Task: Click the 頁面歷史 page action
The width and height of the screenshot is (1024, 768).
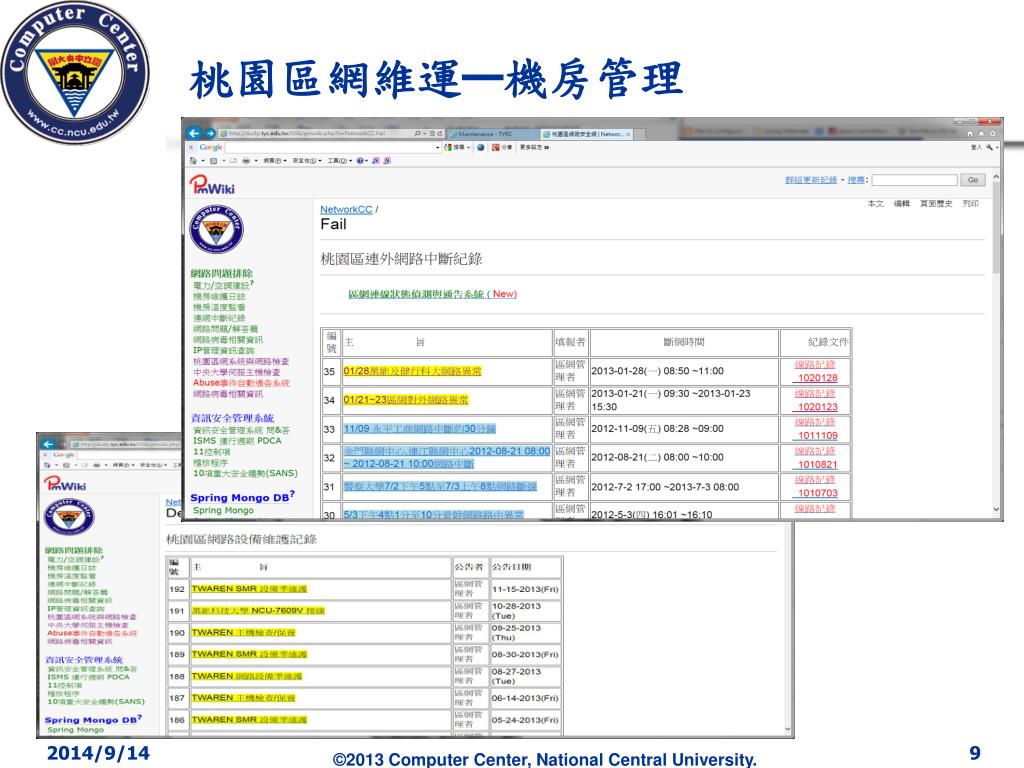Action: click(936, 204)
